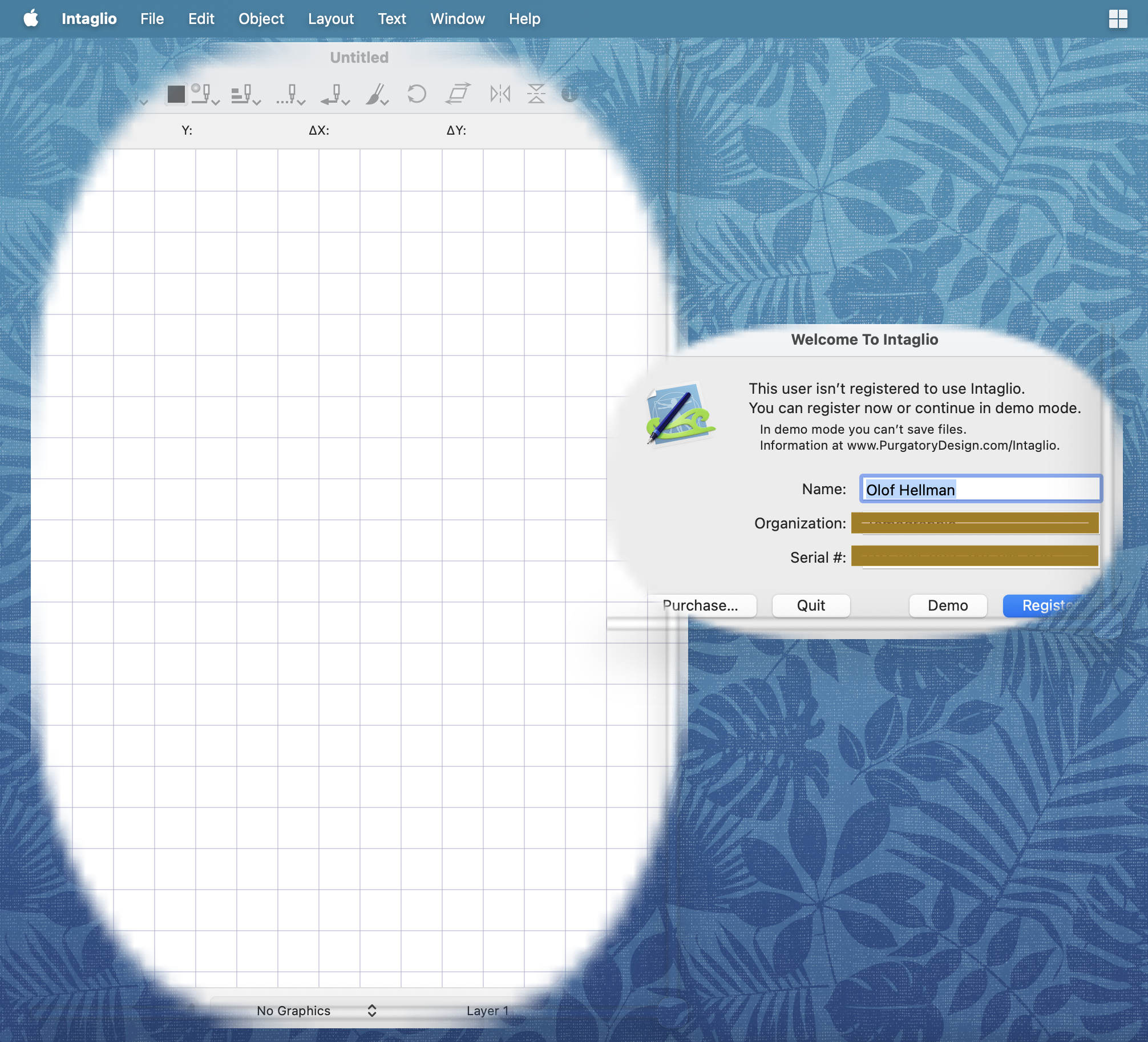Click the flip vertical icon

tap(536, 94)
